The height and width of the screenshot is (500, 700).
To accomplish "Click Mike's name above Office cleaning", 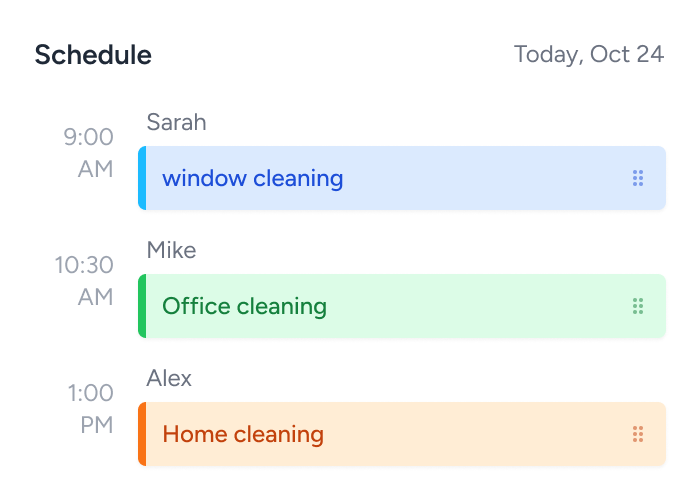I will [x=171, y=250].
